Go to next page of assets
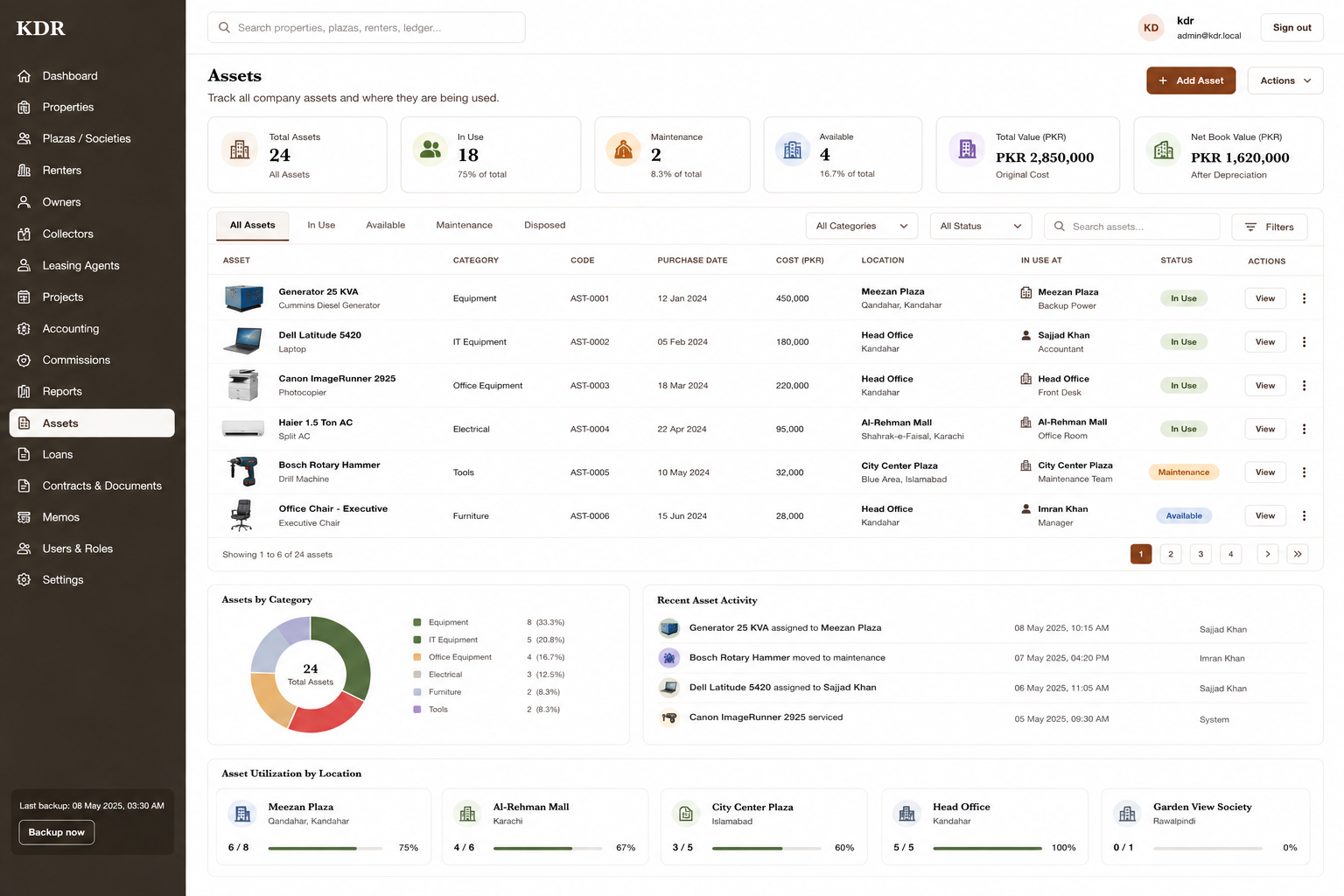1344x896 pixels. tap(1268, 554)
